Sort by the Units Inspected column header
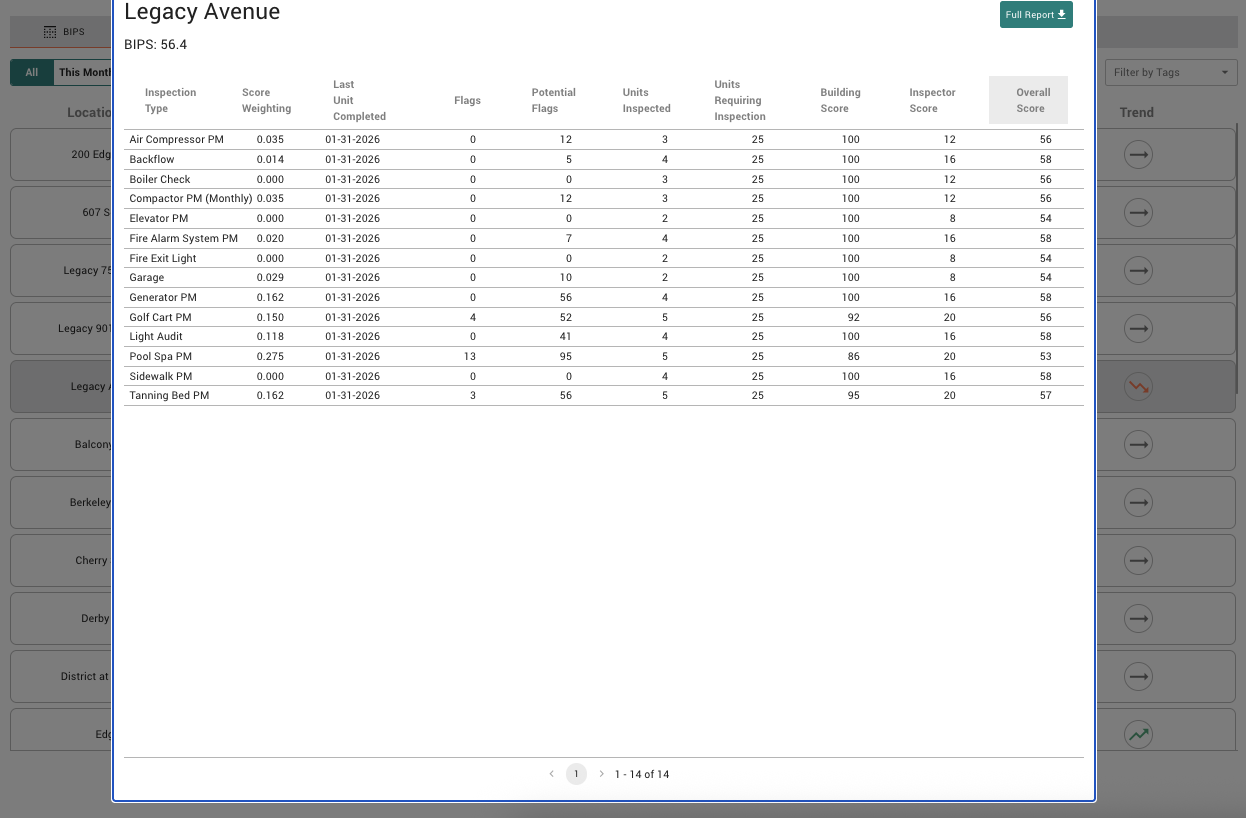 pos(646,100)
